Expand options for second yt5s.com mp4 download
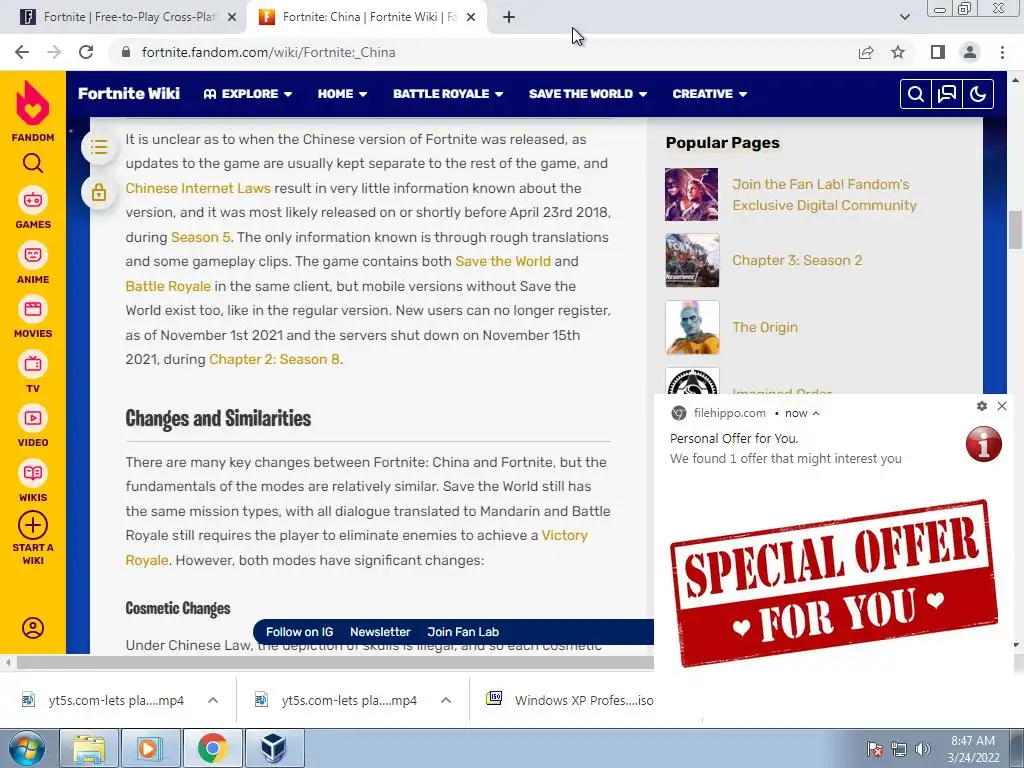 tap(446, 700)
